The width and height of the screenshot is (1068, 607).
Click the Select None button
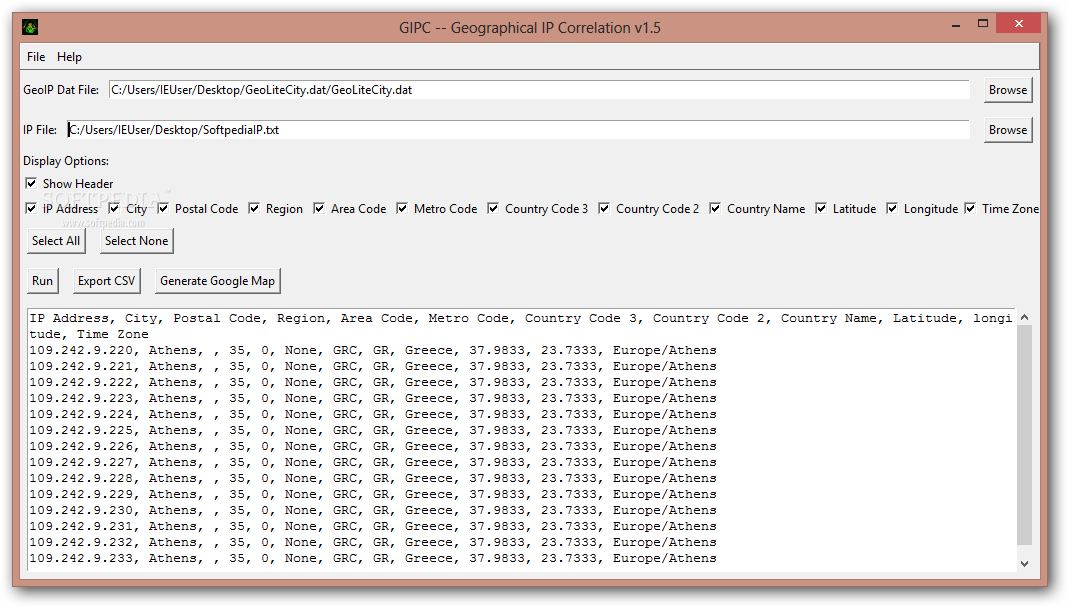pos(136,241)
